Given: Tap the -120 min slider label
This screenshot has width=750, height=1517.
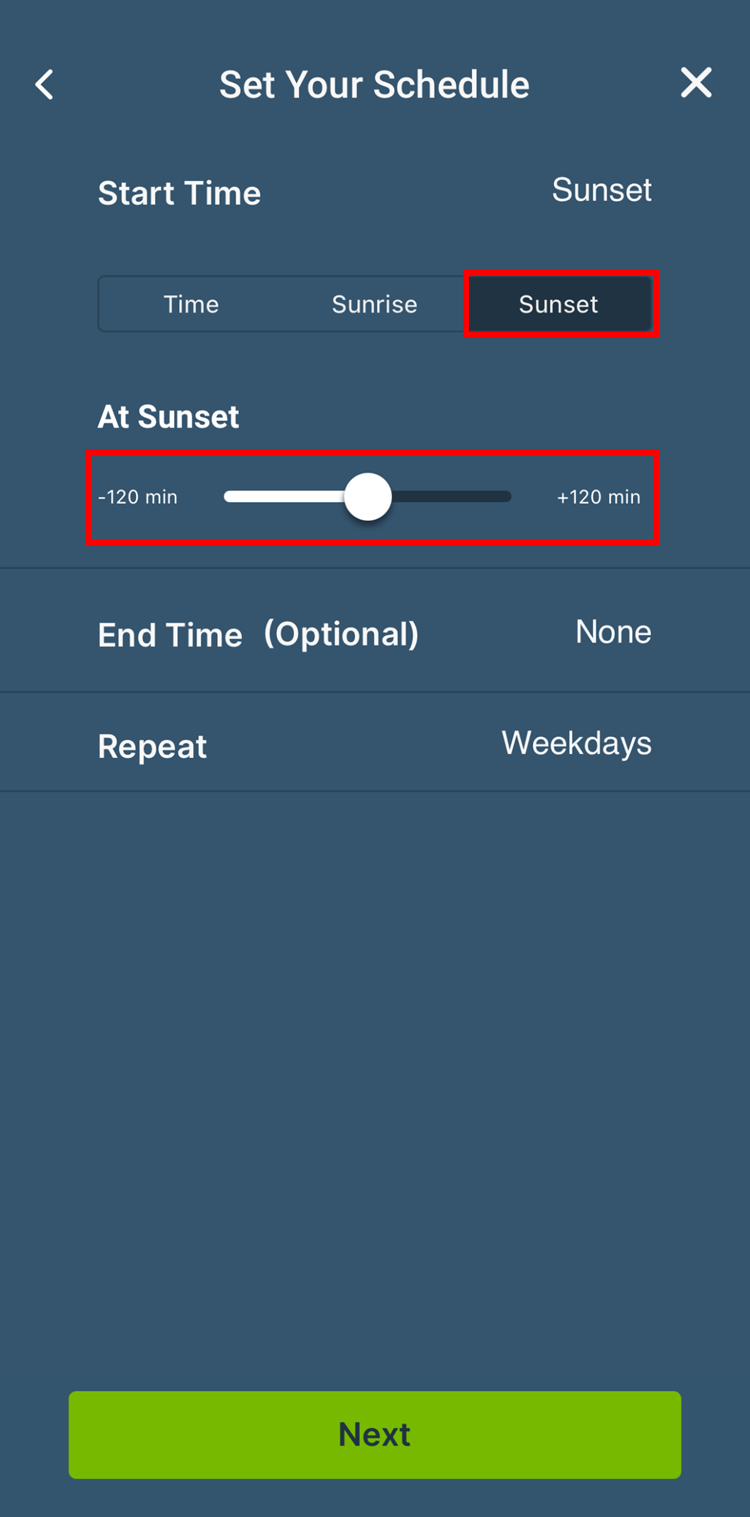Looking at the screenshot, I should [138, 497].
